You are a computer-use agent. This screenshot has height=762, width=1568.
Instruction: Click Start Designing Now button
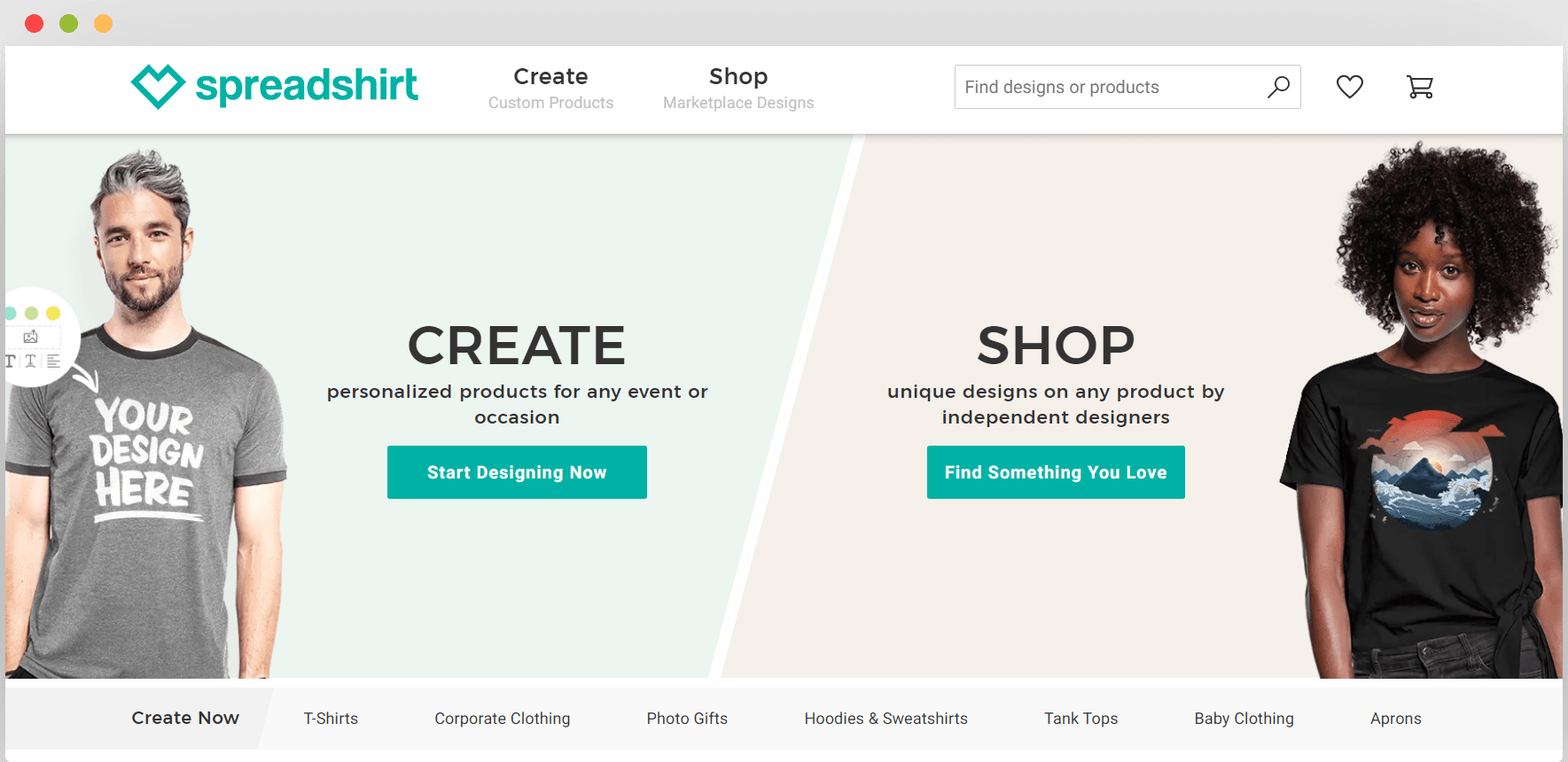pos(517,472)
